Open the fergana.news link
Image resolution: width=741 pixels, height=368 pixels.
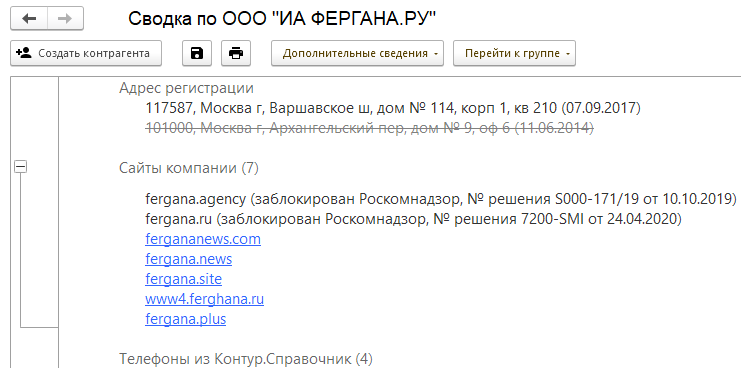[x=189, y=259]
